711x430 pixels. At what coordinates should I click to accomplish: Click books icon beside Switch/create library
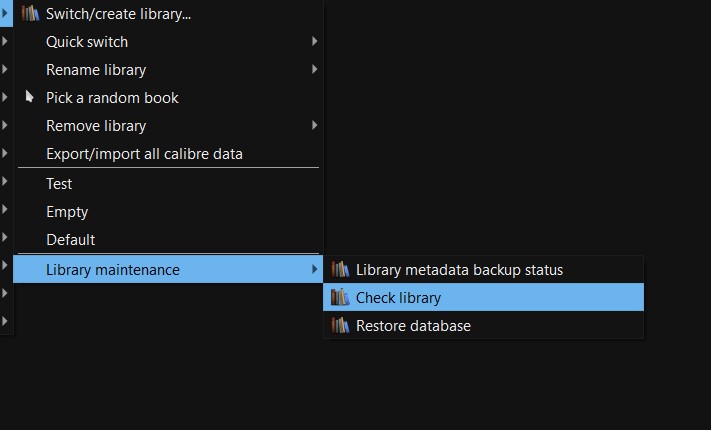pos(30,14)
